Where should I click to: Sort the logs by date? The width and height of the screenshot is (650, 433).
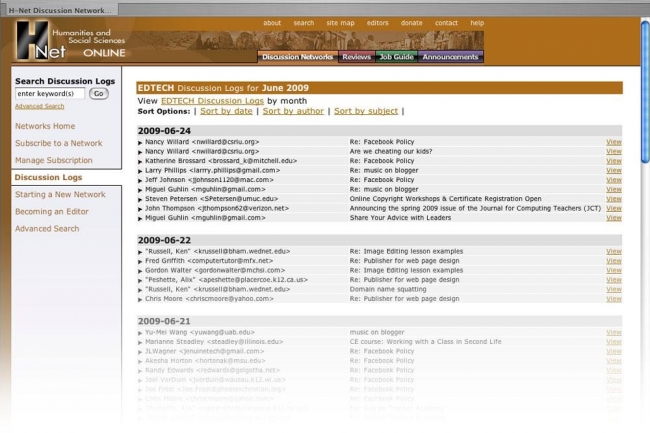point(226,111)
